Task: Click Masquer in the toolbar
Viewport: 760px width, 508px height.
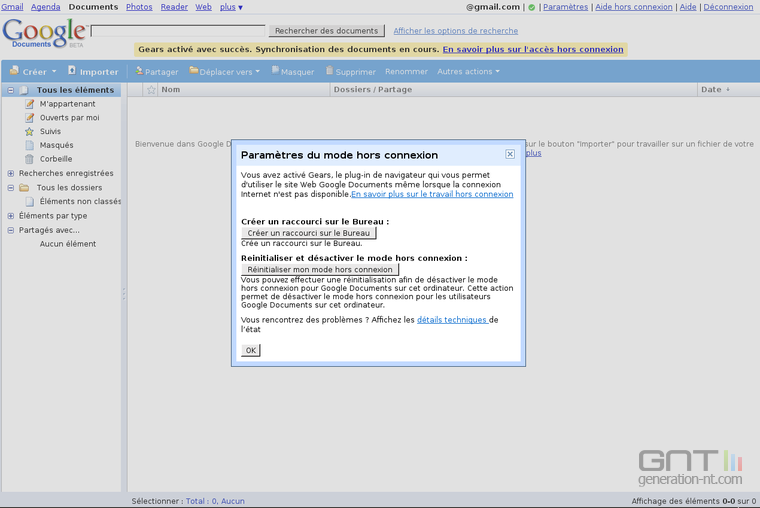Action: (293, 71)
